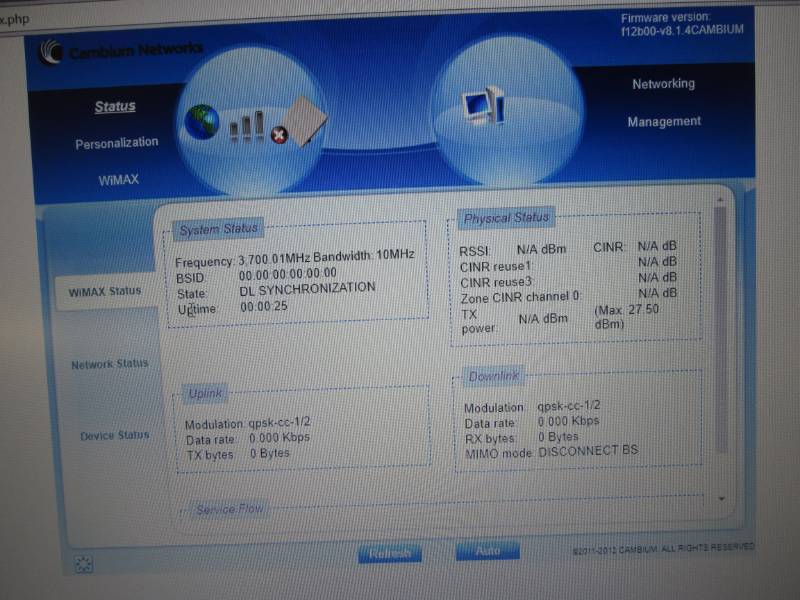Click the expand icon at bottom left
Image resolution: width=800 pixels, height=600 pixels.
[84, 564]
